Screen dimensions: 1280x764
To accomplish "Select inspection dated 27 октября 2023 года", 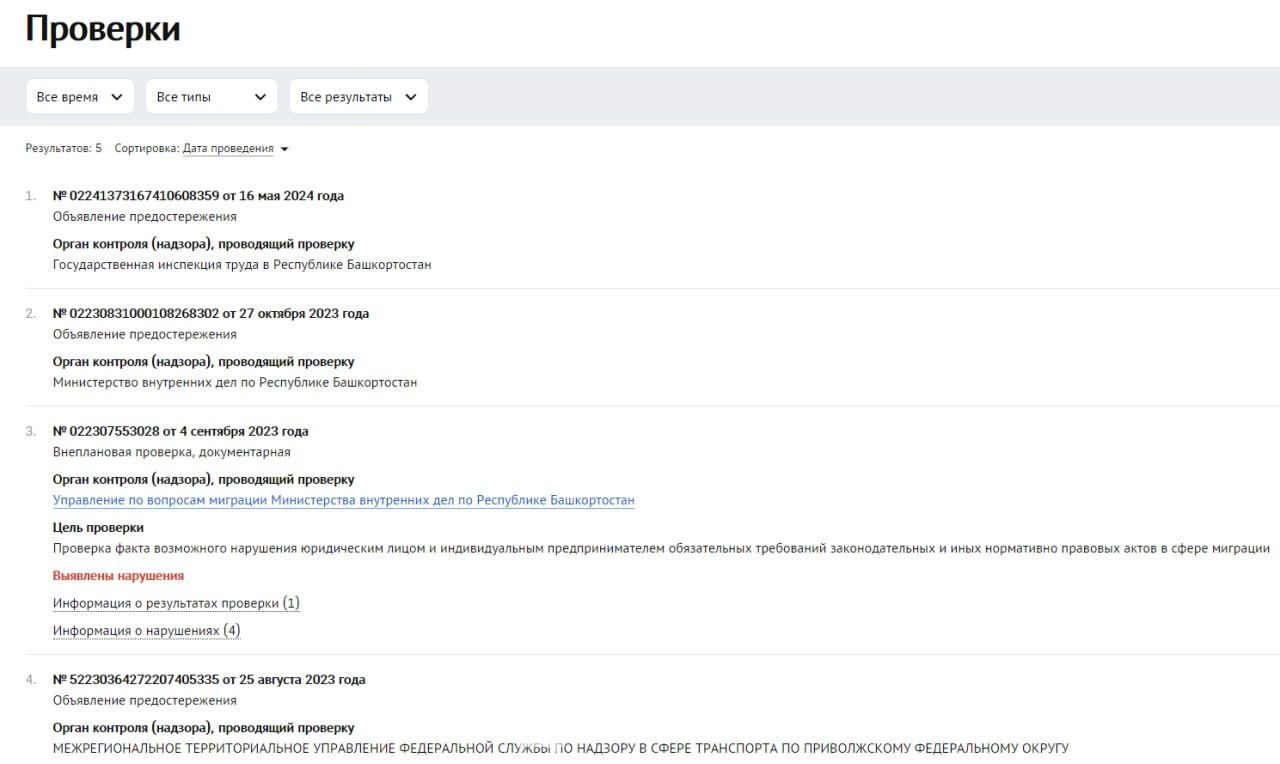I will click(210, 314).
